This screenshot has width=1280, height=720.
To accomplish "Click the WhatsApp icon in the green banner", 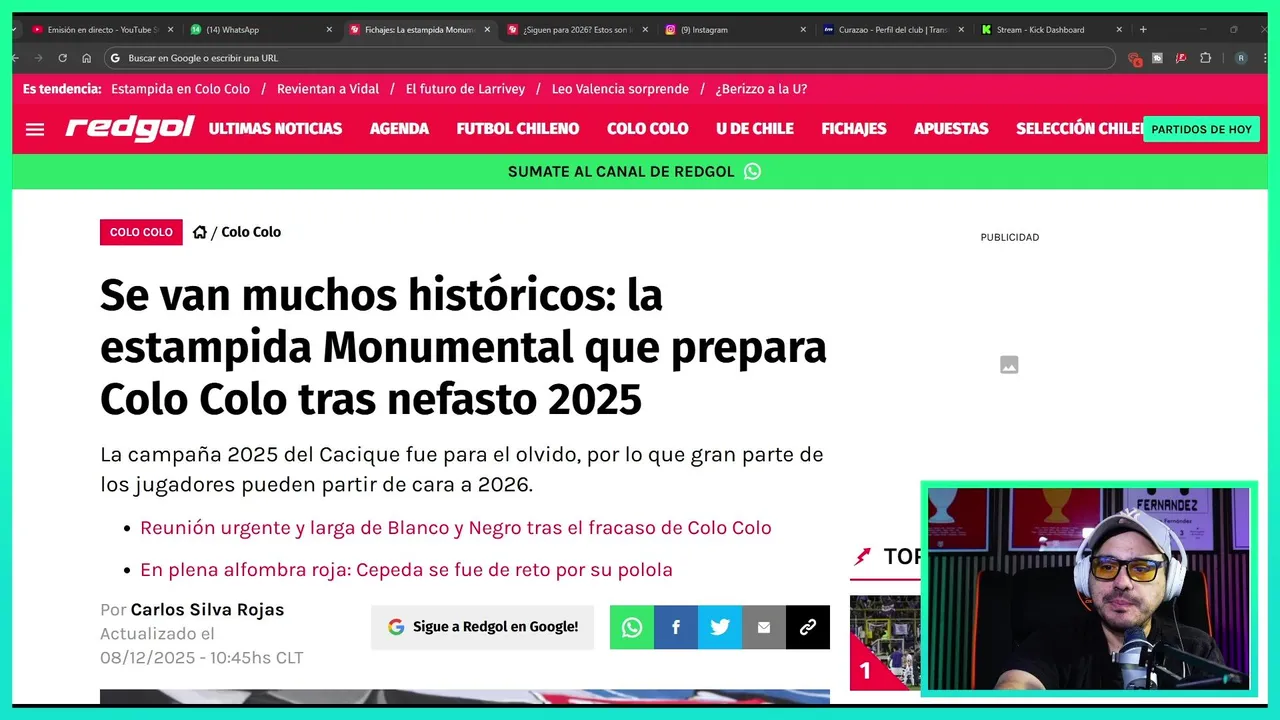I will point(752,171).
